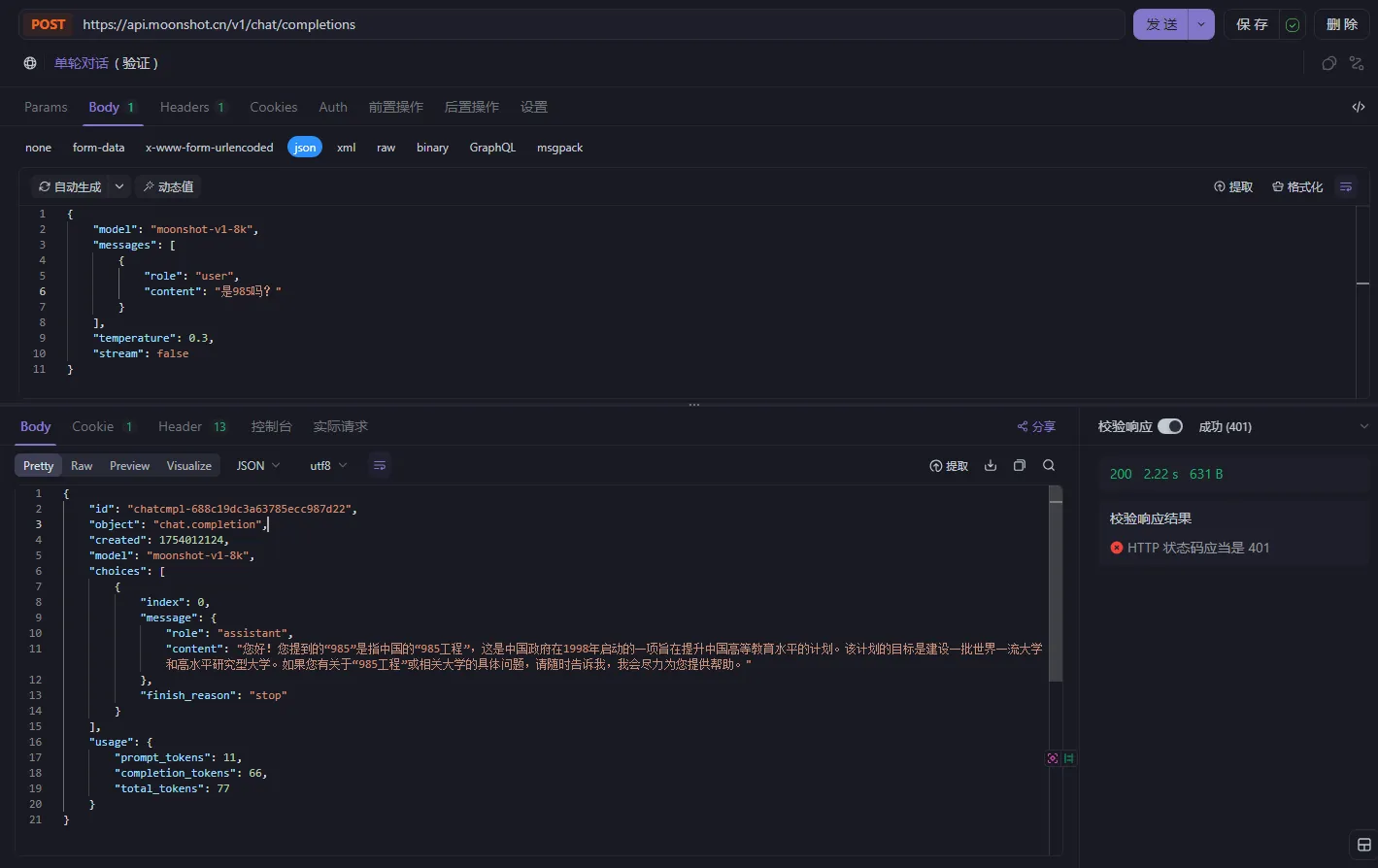Switch to the request Headers tab
The height and width of the screenshot is (868, 1378).
[192, 107]
